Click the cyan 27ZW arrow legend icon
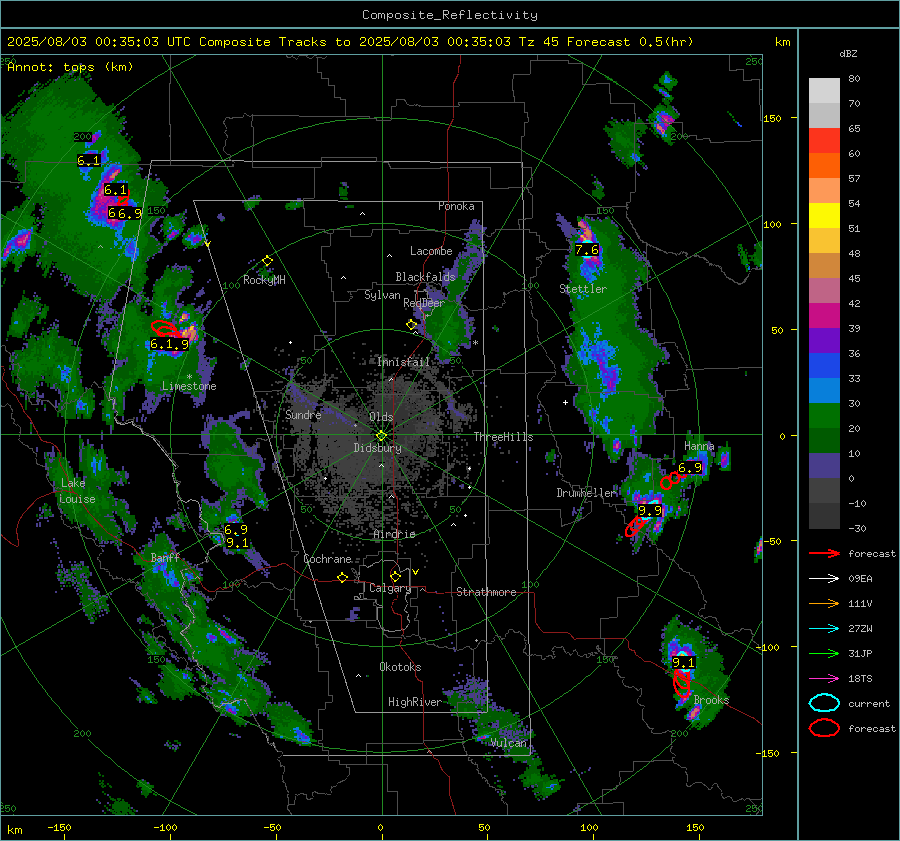900x841 pixels. click(x=824, y=629)
